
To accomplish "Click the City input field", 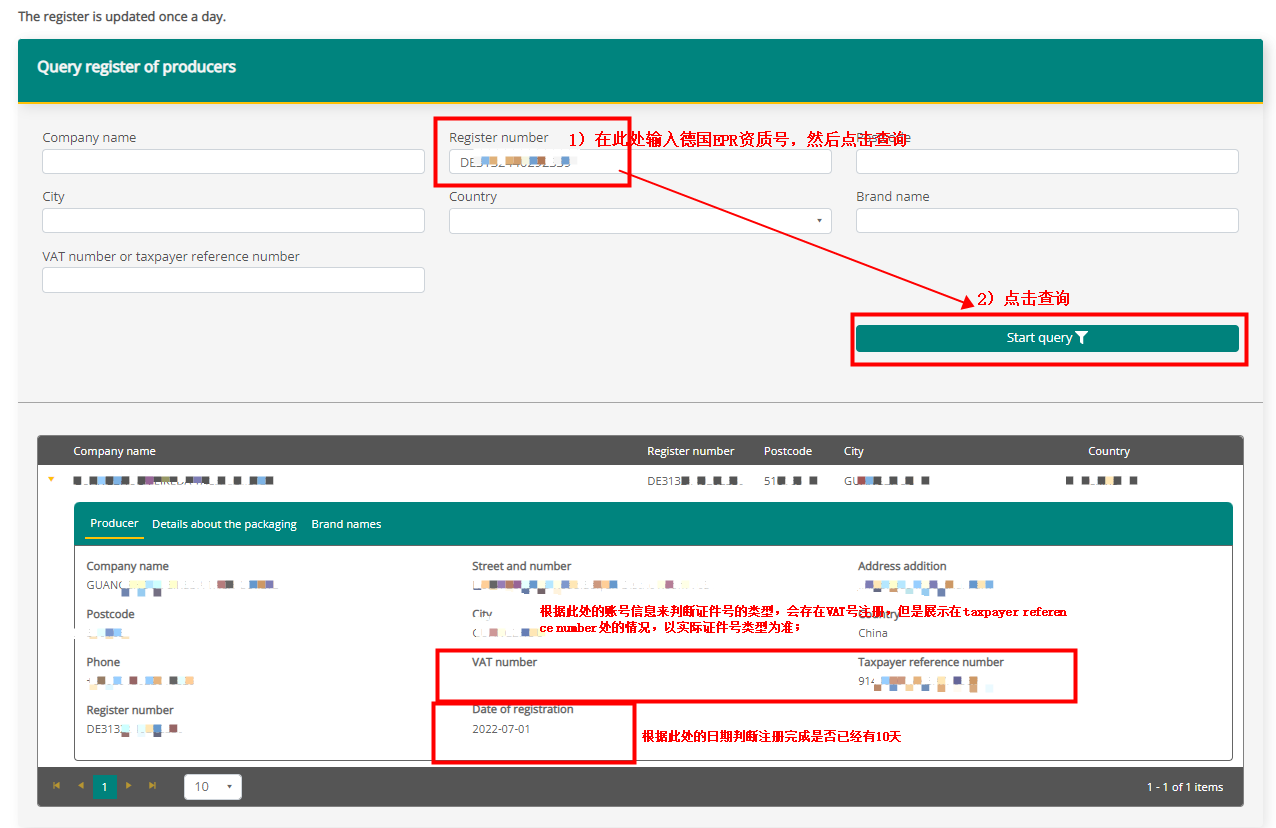I will pyautogui.click(x=233, y=221).
